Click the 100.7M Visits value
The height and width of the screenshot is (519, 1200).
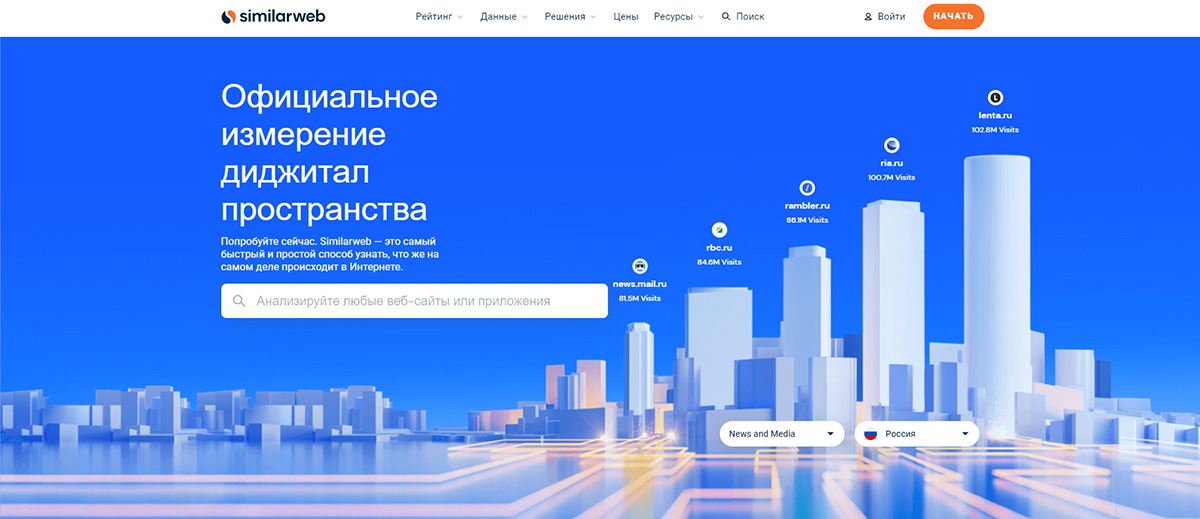pos(892,177)
